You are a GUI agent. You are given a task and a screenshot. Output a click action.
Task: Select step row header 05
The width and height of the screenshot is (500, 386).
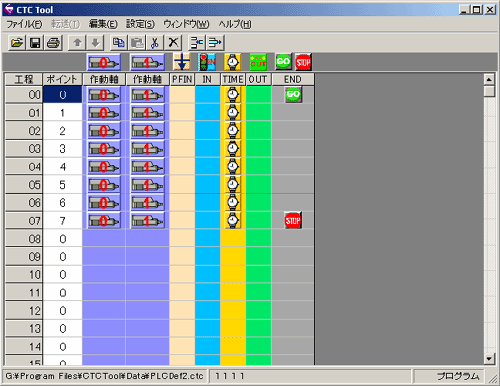24,185
